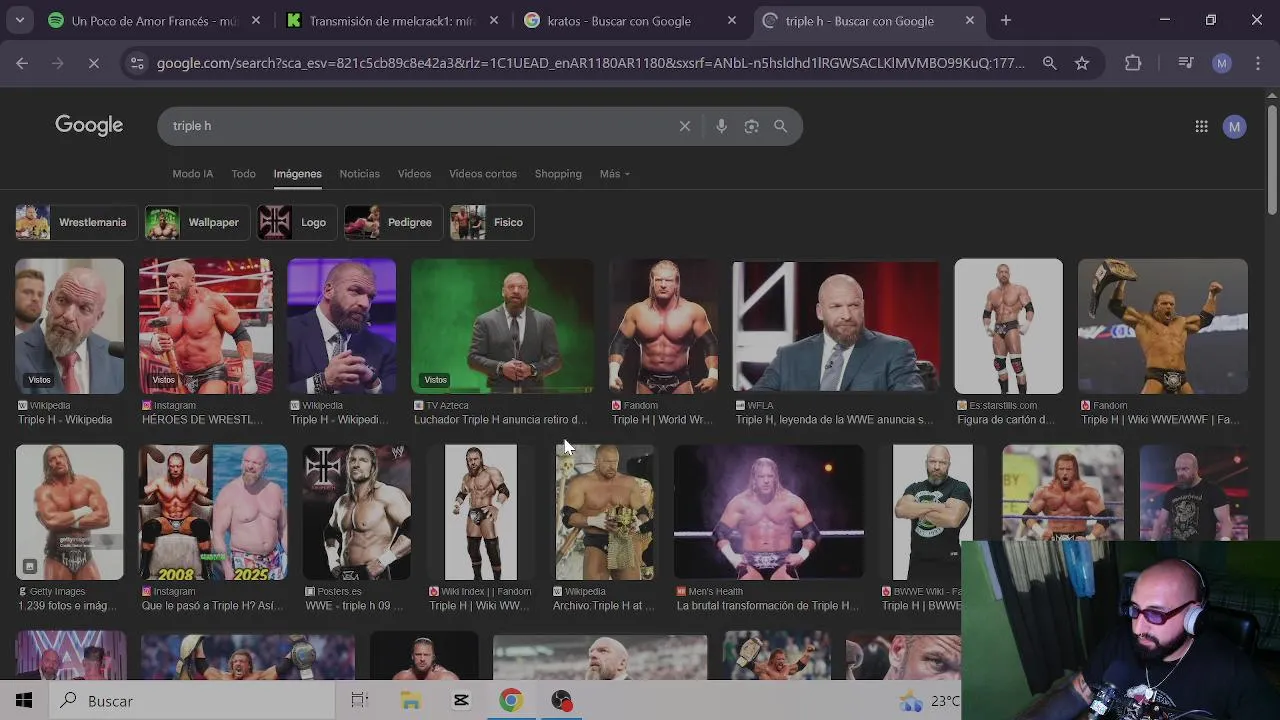
Task: Open the HÉROES DE WRESTL... Instagram image
Action: [x=206, y=326]
